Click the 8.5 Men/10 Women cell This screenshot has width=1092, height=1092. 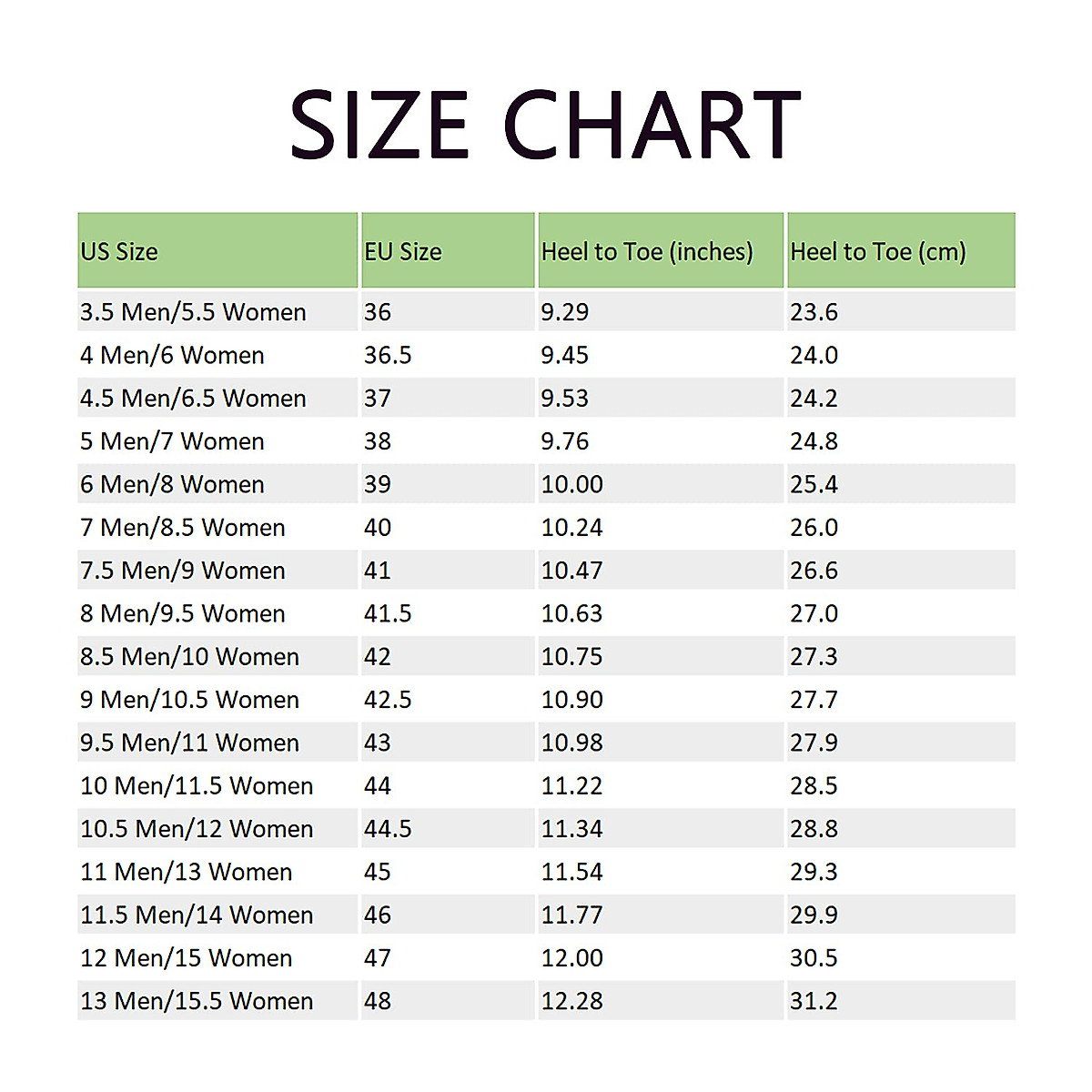(189, 657)
